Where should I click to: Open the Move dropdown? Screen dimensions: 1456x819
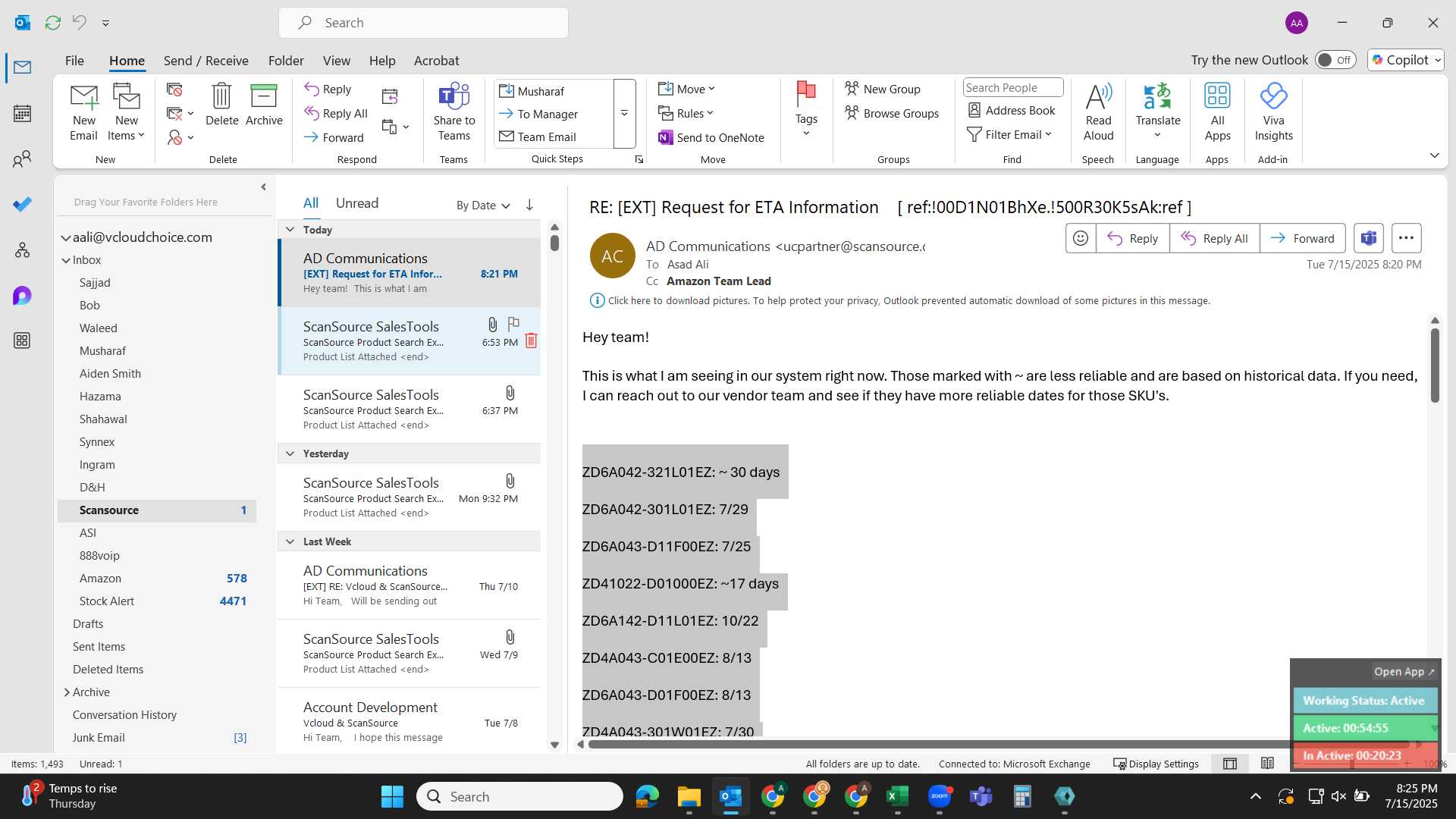pyautogui.click(x=687, y=89)
